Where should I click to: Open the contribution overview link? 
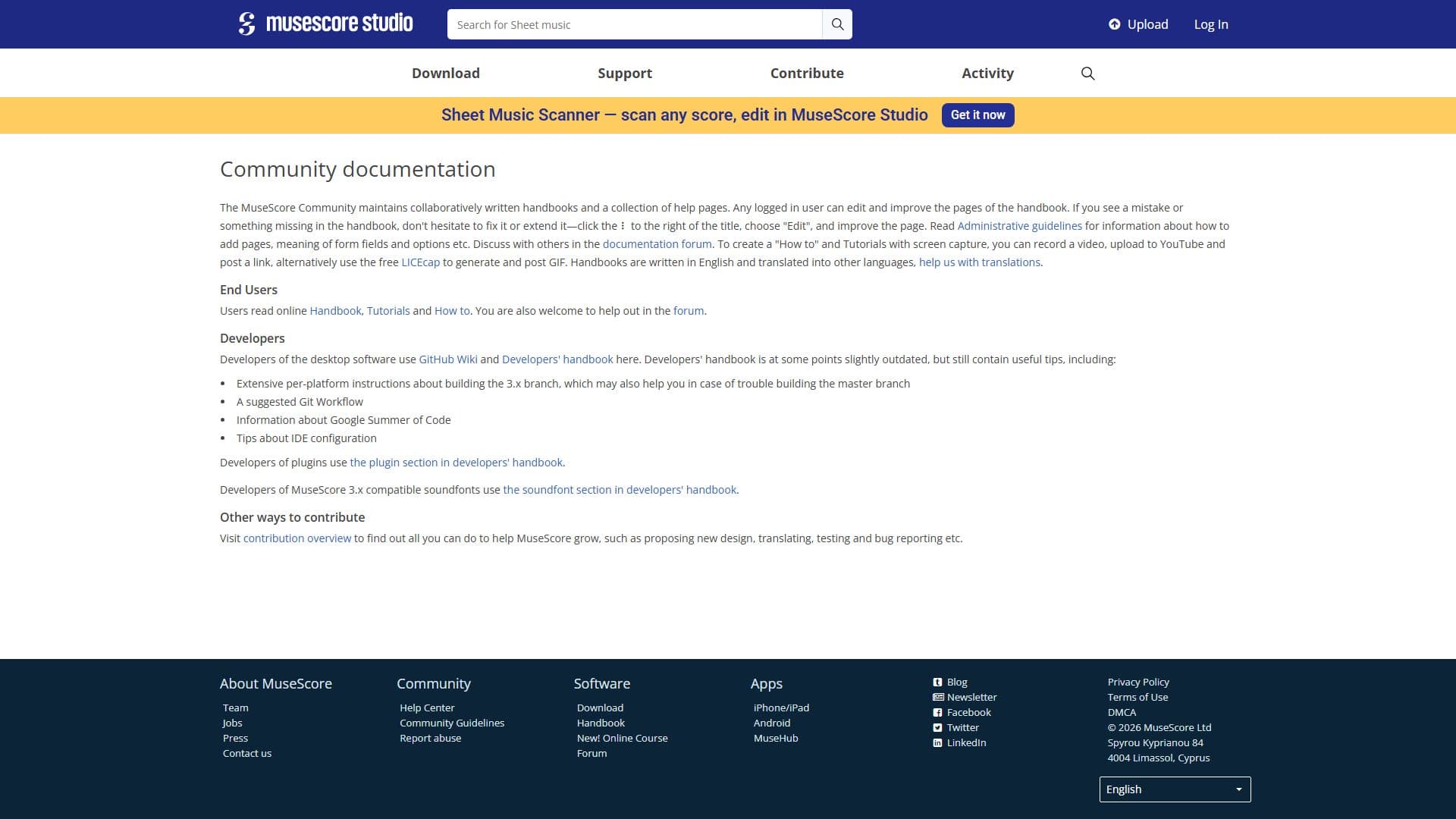point(297,538)
